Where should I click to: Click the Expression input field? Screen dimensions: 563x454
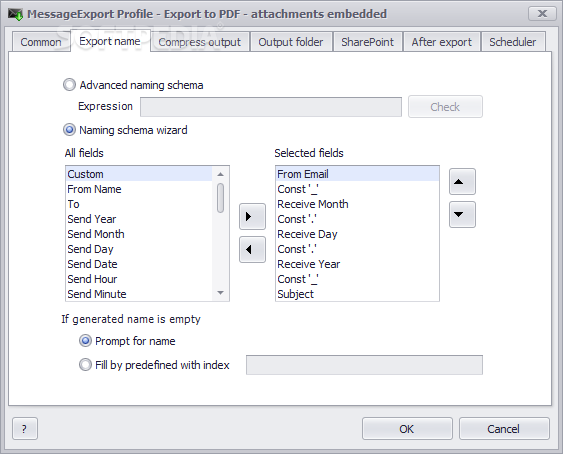point(271,107)
